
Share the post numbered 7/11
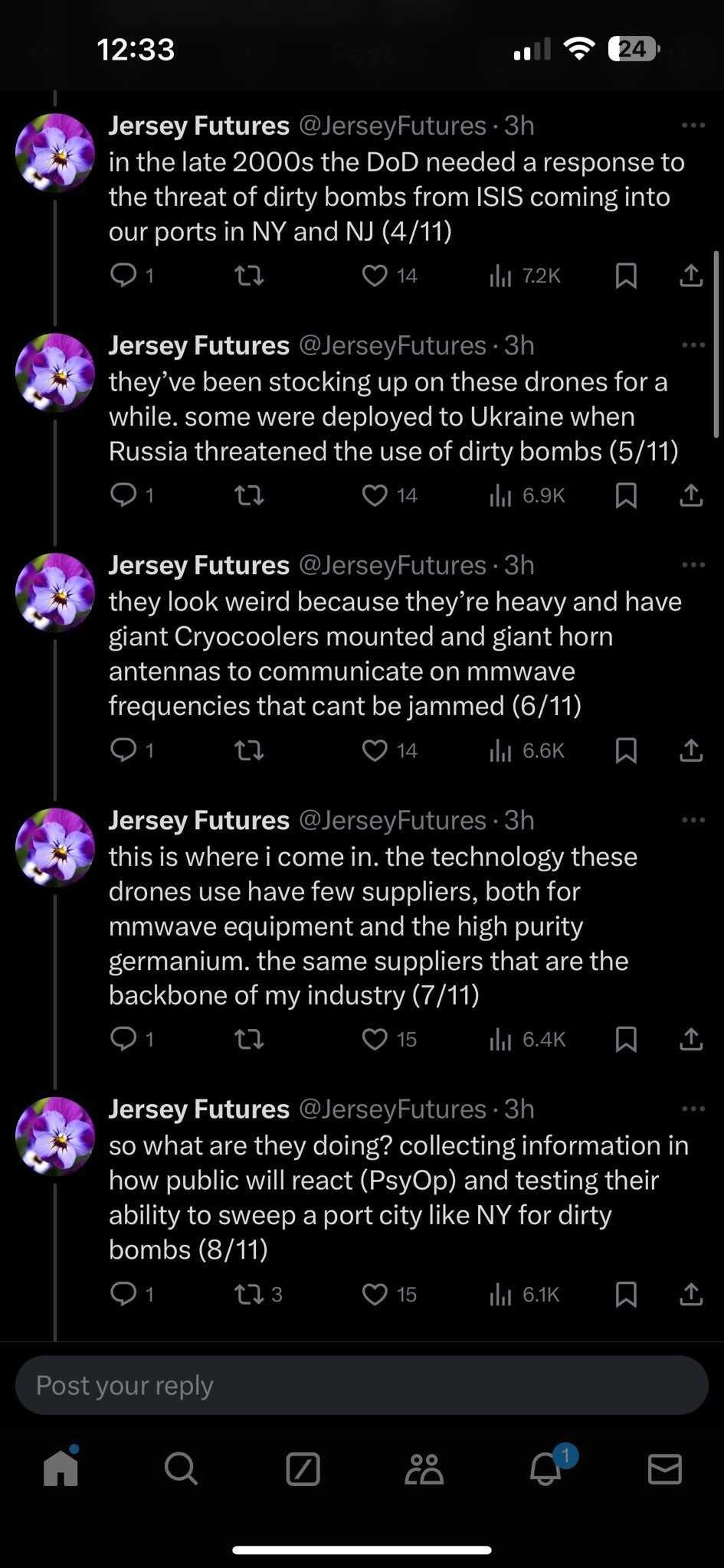(x=690, y=1040)
